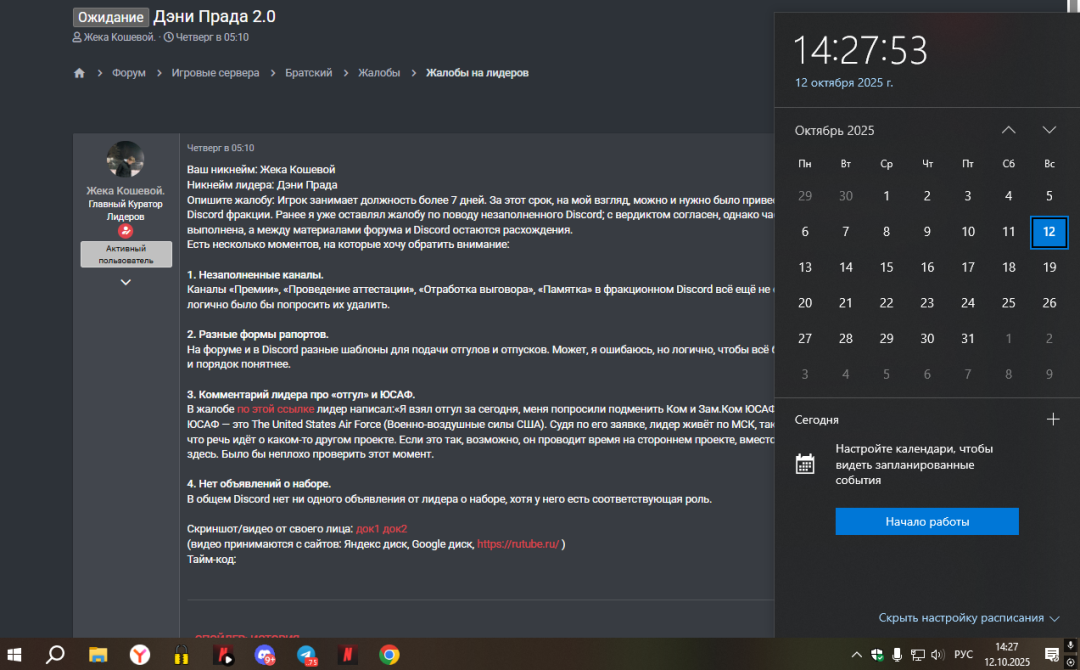The image size is (1080, 670).
Task: Open File Explorer from the taskbar
Action: [x=98, y=655]
